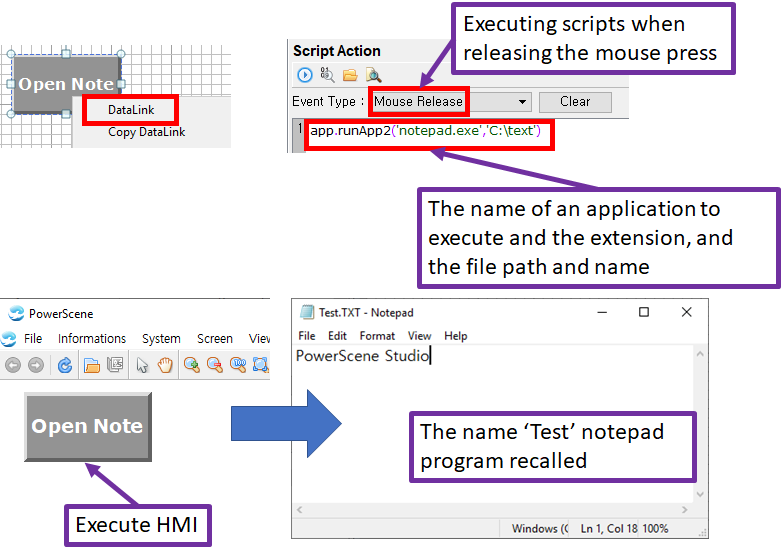This screenshot has width=781, height=553.
Task: Click the fit to screen icon in PowerScene
Action: coord(261,365)
